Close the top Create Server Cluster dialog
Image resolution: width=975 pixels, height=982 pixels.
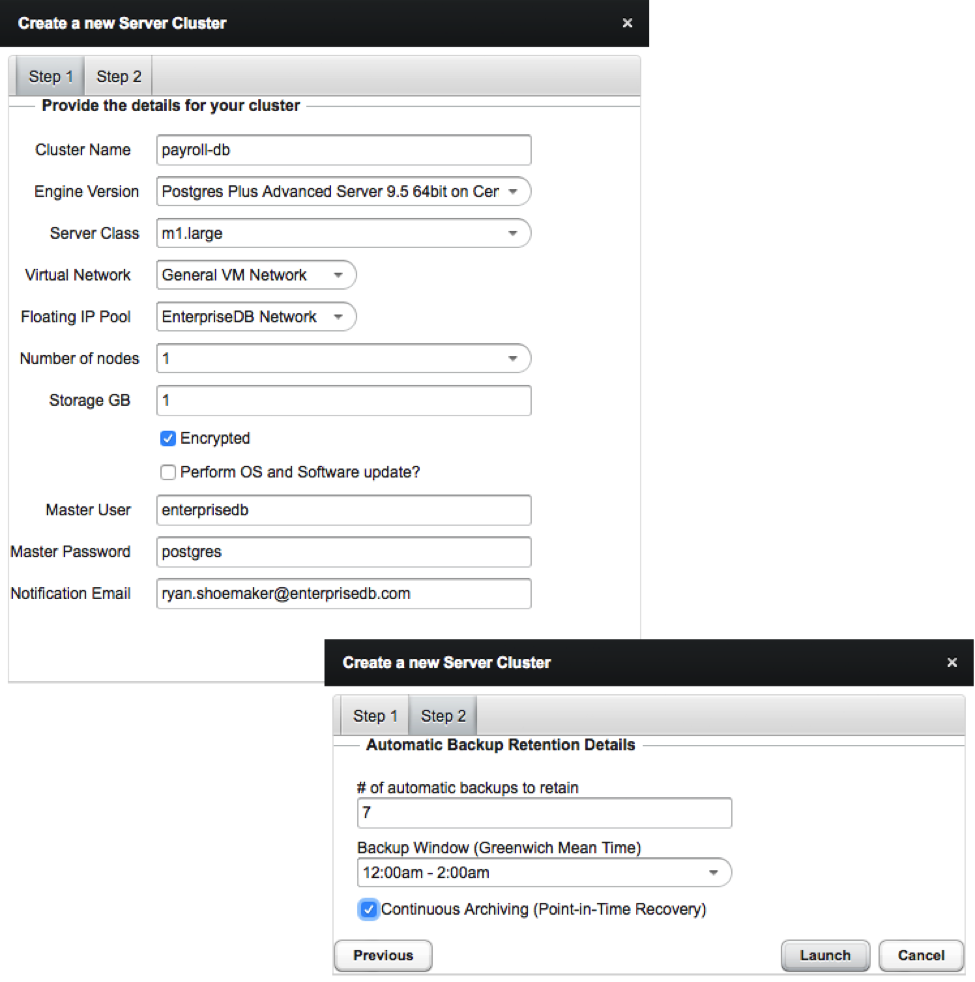pos(627,23)
